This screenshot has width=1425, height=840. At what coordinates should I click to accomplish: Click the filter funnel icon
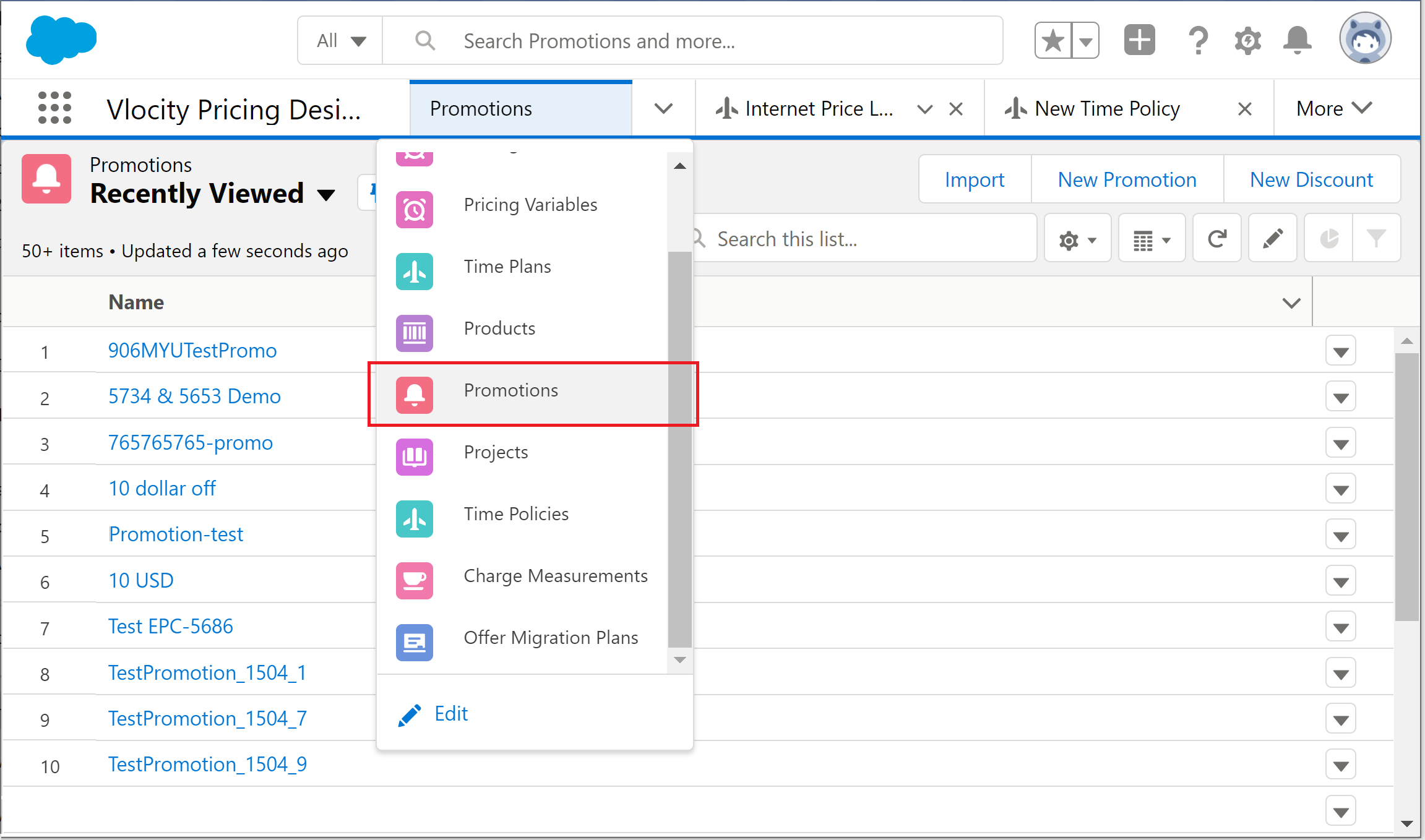[1376, 239]
